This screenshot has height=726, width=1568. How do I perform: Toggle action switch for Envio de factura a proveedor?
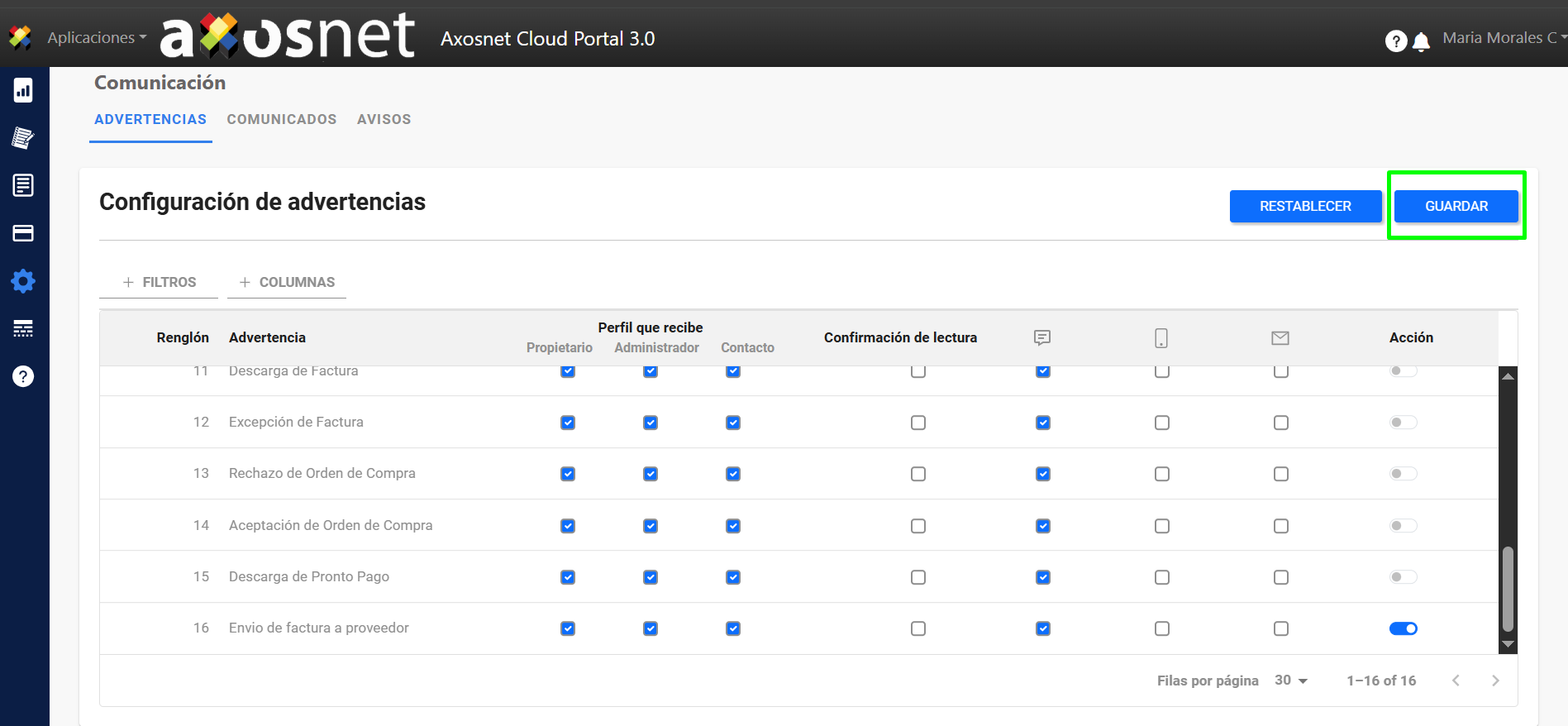[x=1403, y=628]
